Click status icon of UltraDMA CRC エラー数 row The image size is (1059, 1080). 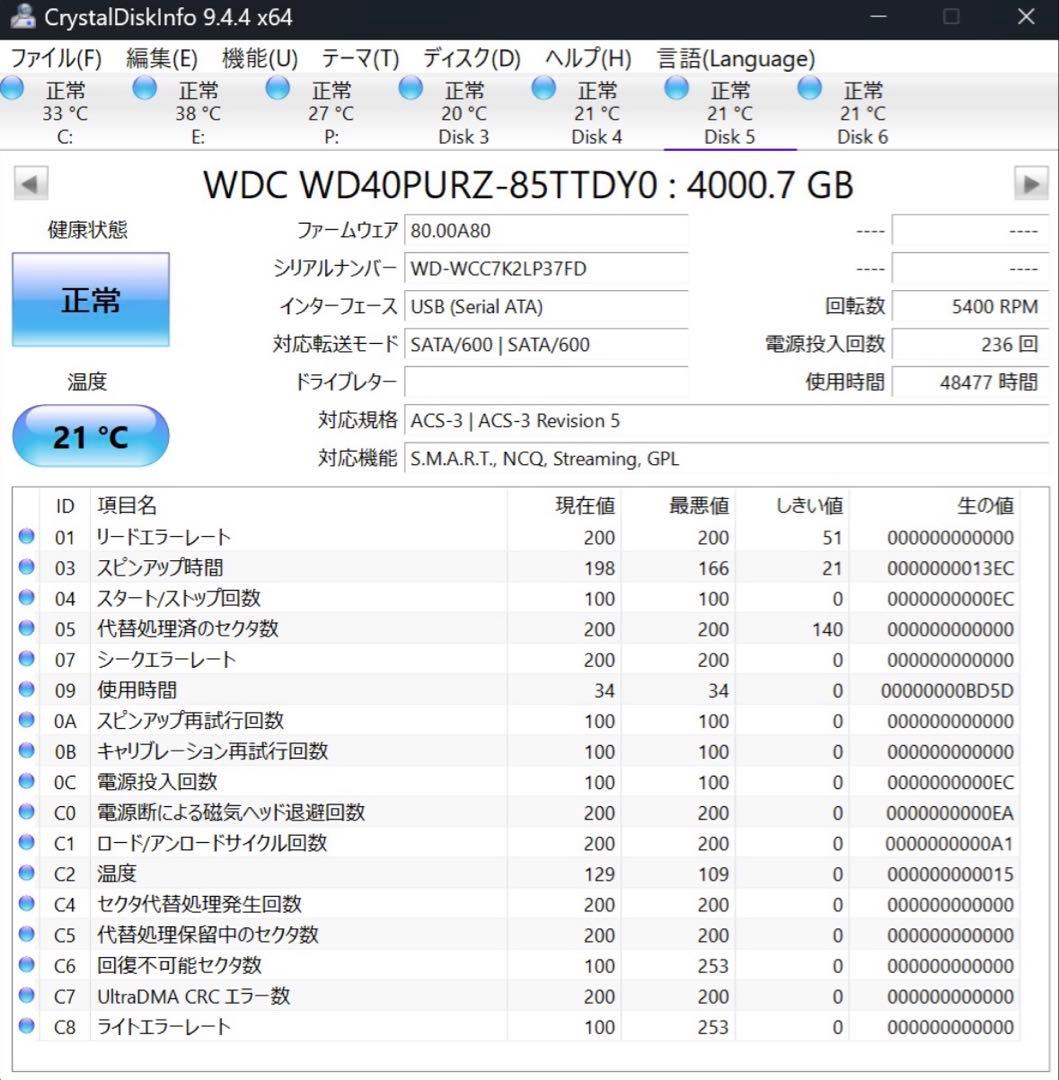tap(26, 995)
